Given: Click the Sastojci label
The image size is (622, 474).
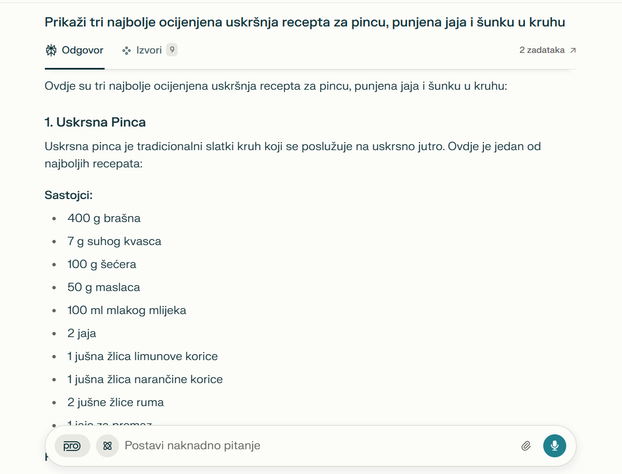Looking at the screenshot, I should tap(69, 195).
